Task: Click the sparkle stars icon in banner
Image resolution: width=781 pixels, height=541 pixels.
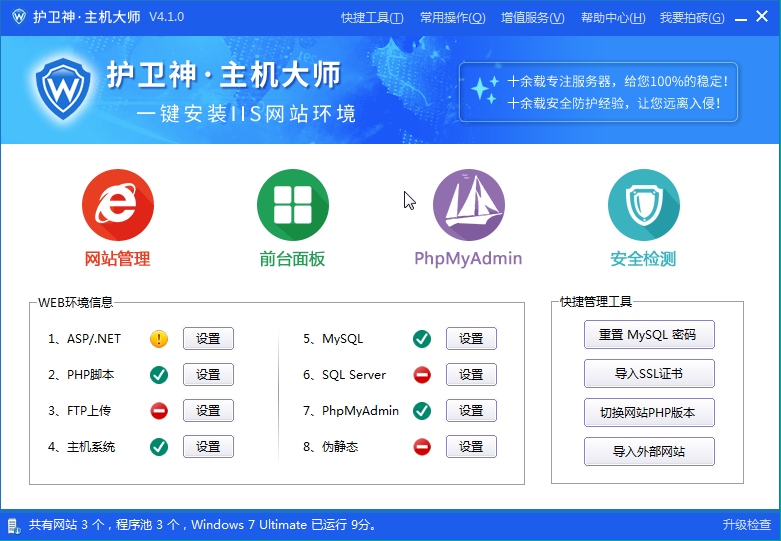Action: click(484, 90)
